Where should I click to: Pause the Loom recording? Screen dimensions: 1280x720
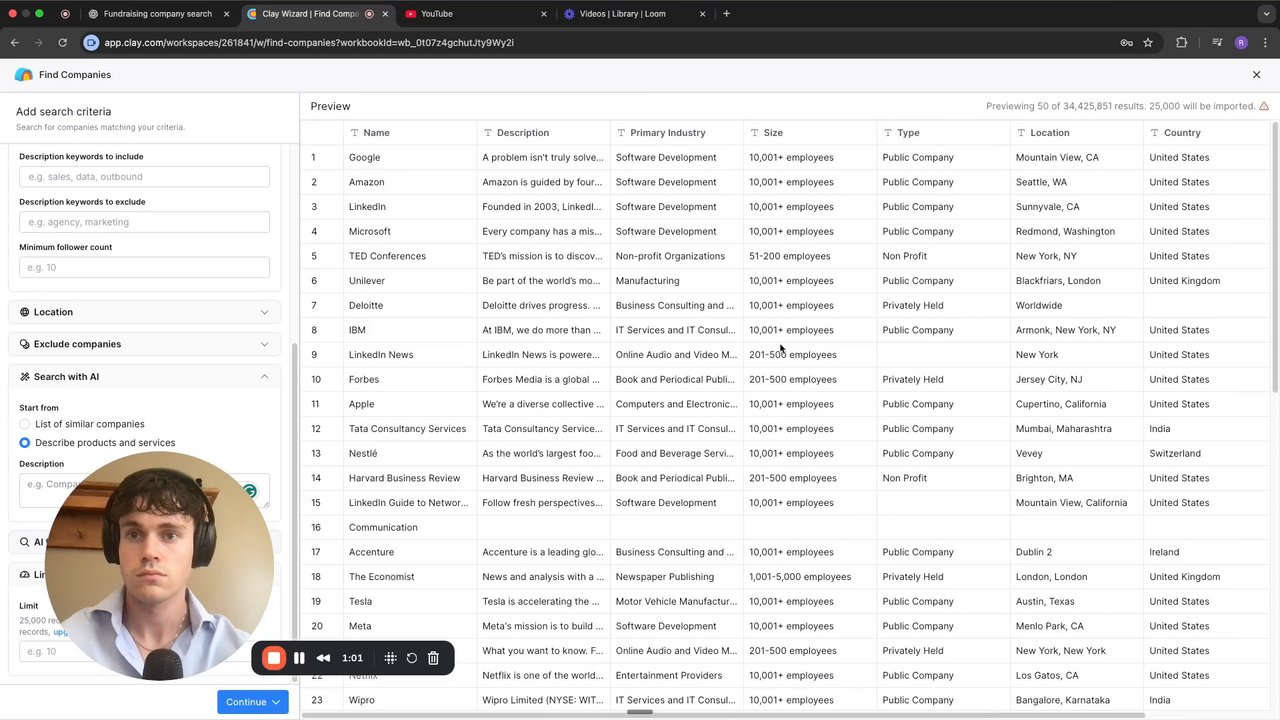pos(299,658)
